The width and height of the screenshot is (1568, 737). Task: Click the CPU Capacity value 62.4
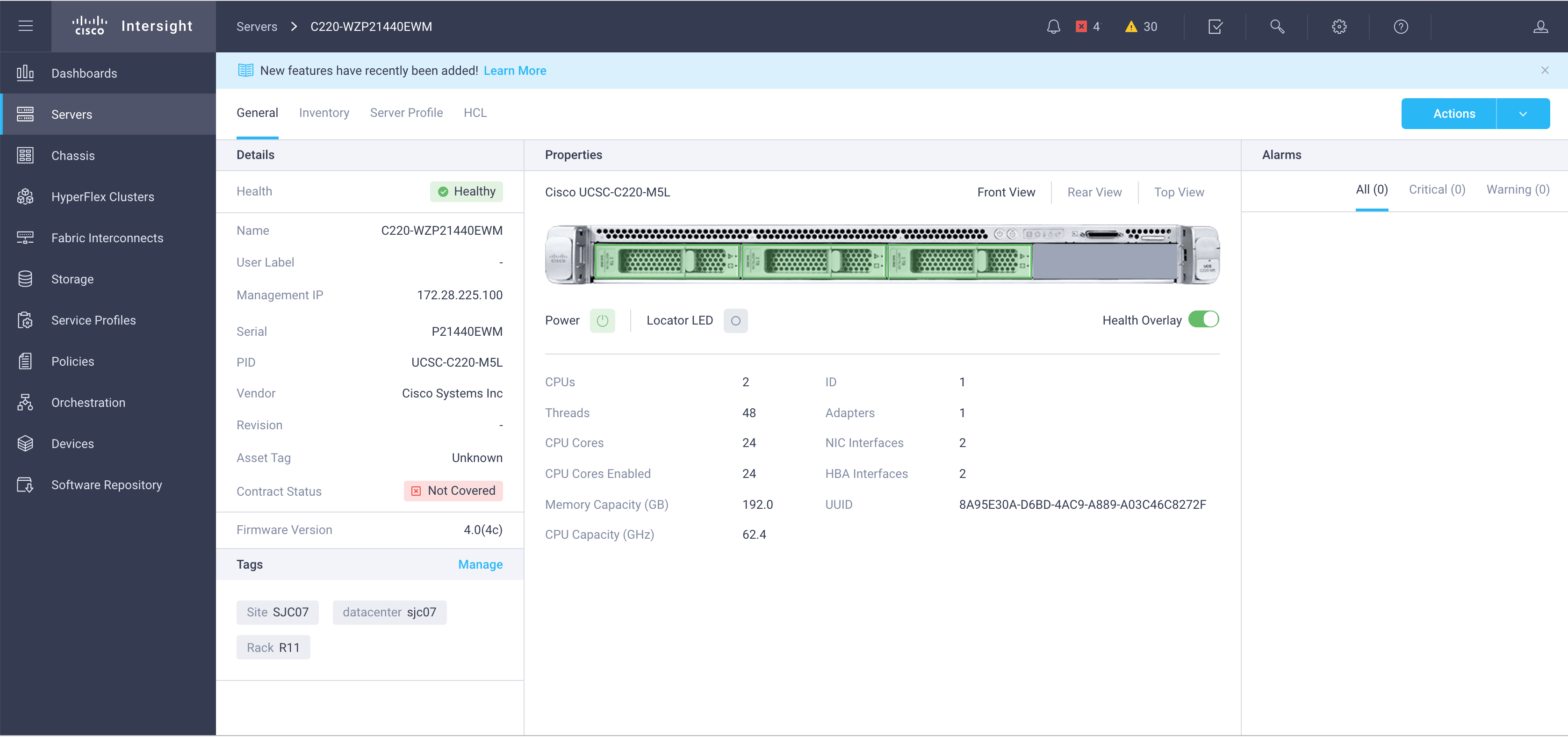pos(754,534)
